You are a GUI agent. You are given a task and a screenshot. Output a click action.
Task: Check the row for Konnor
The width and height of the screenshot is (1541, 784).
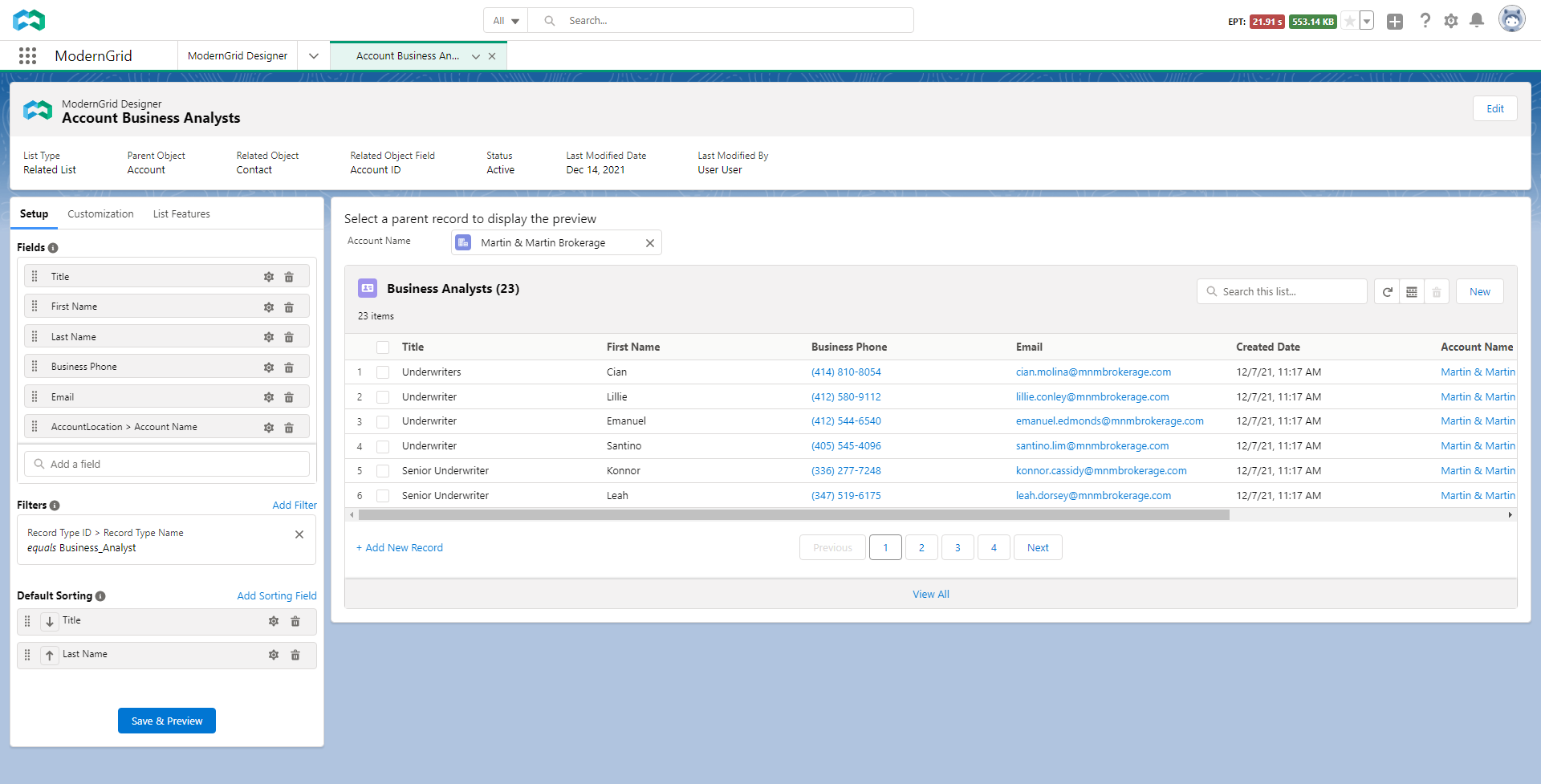(x=383, y=471)
